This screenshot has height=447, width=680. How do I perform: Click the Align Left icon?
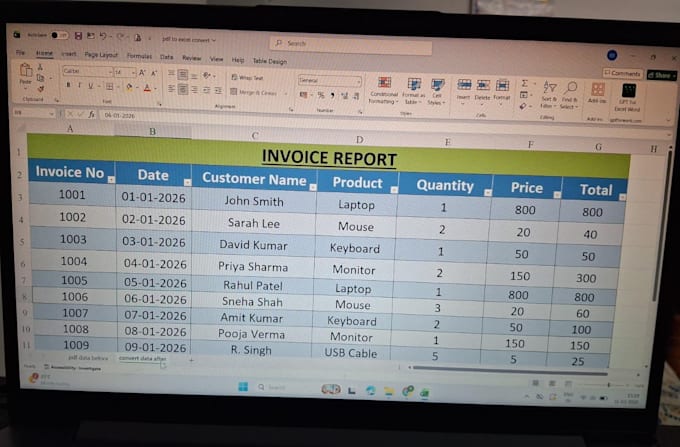coord(171,89)
